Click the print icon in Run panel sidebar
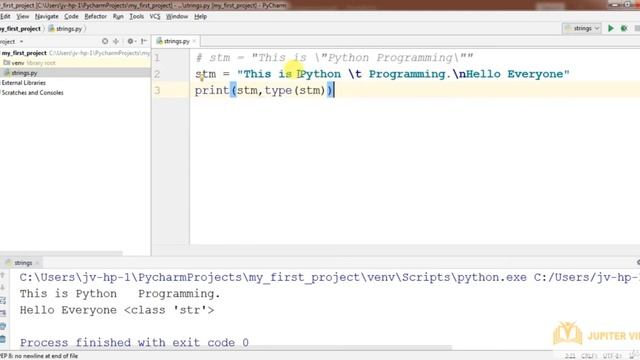Viewport: 640px width, 360px height. pyautogui.click(x=2, y=326)
